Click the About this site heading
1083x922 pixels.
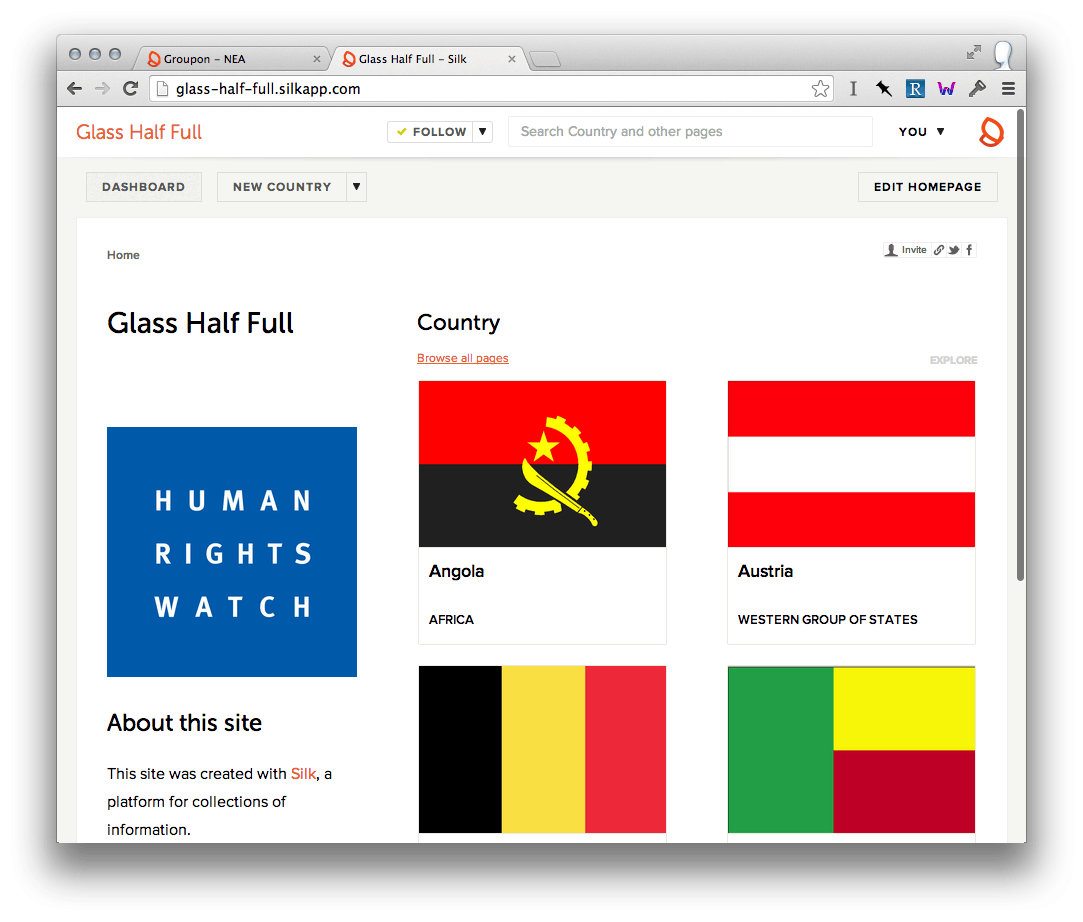pyautogui.click(x=184, y=722)
